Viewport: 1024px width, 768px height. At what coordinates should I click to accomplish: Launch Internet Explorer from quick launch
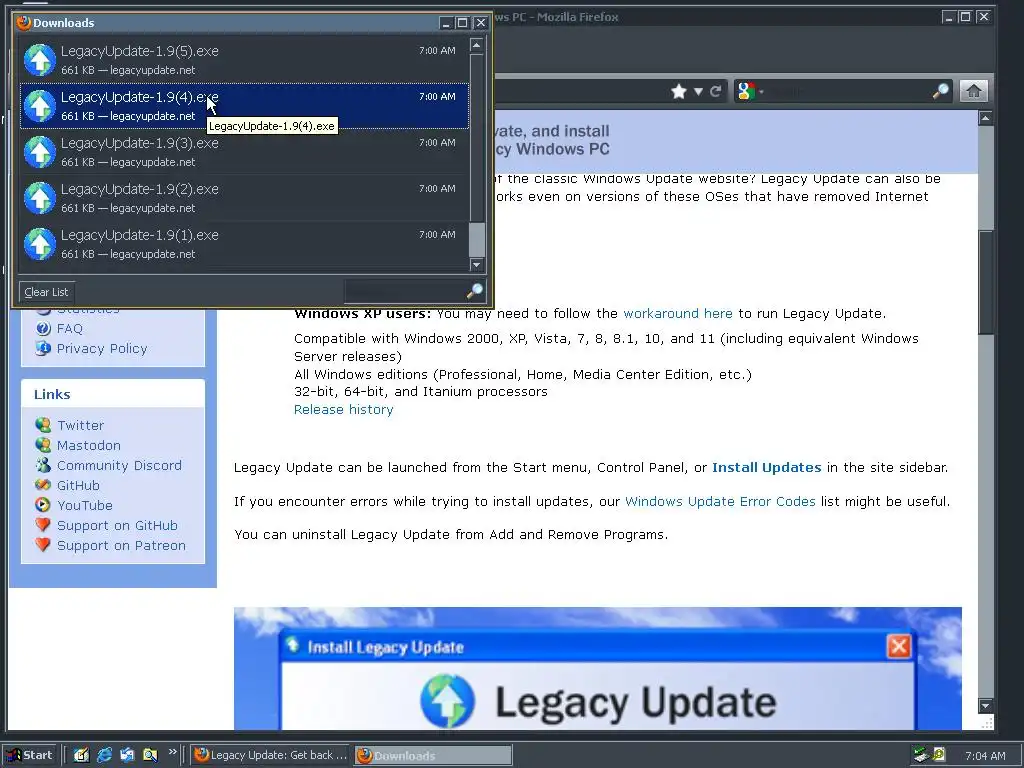[x=104, y=755]
